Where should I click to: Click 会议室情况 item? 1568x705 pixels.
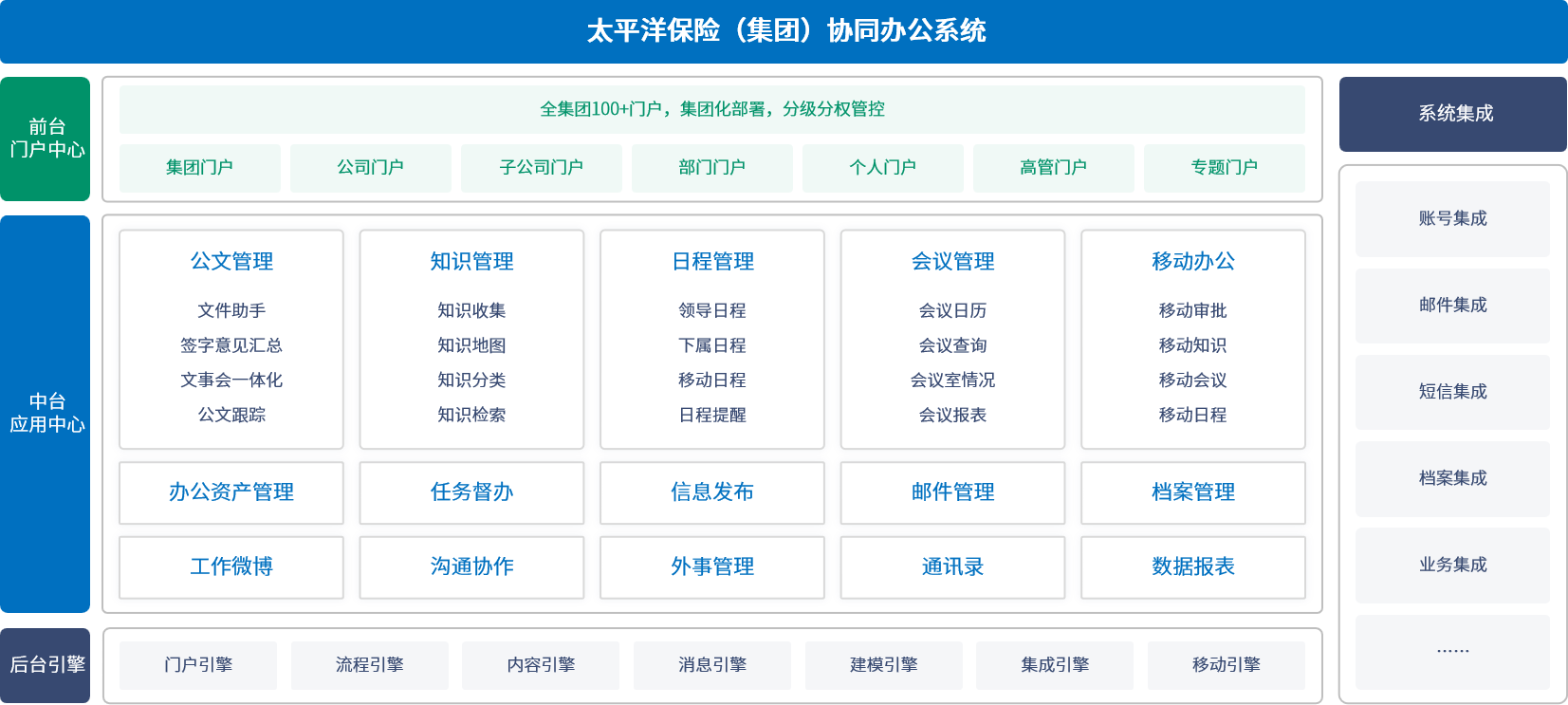tap(952, 380)
